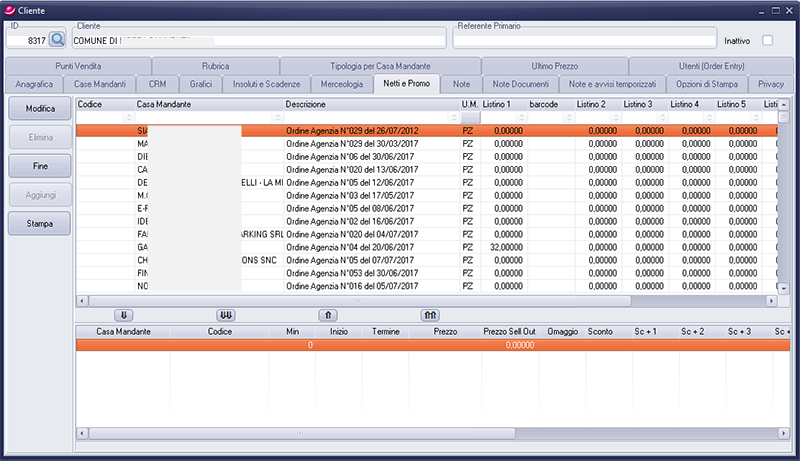Viewport: 800px width, 461px height.
Task: Click the magnifier search icon beside ID
Action: point(57,40)
